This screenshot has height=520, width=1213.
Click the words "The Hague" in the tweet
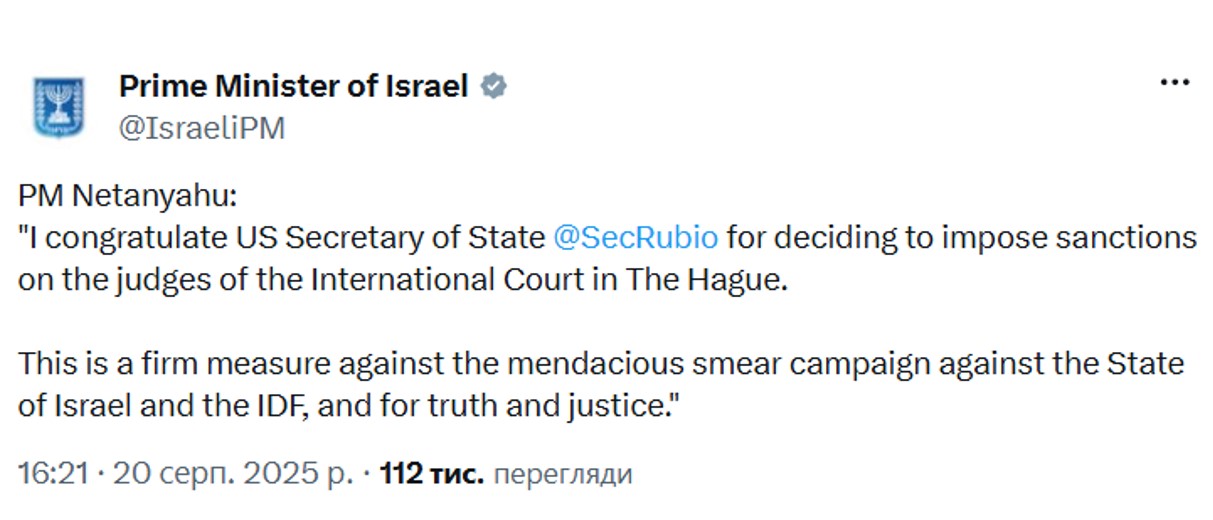click(706, 280)
